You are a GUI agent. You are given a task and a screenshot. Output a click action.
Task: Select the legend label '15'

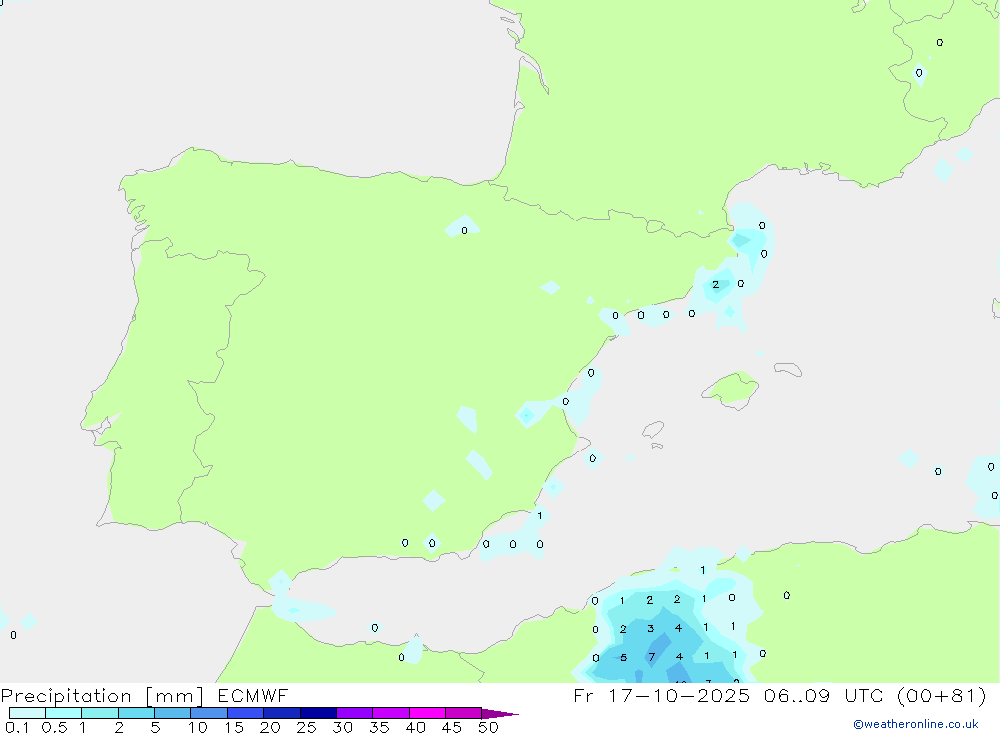(x=234, y=727)
